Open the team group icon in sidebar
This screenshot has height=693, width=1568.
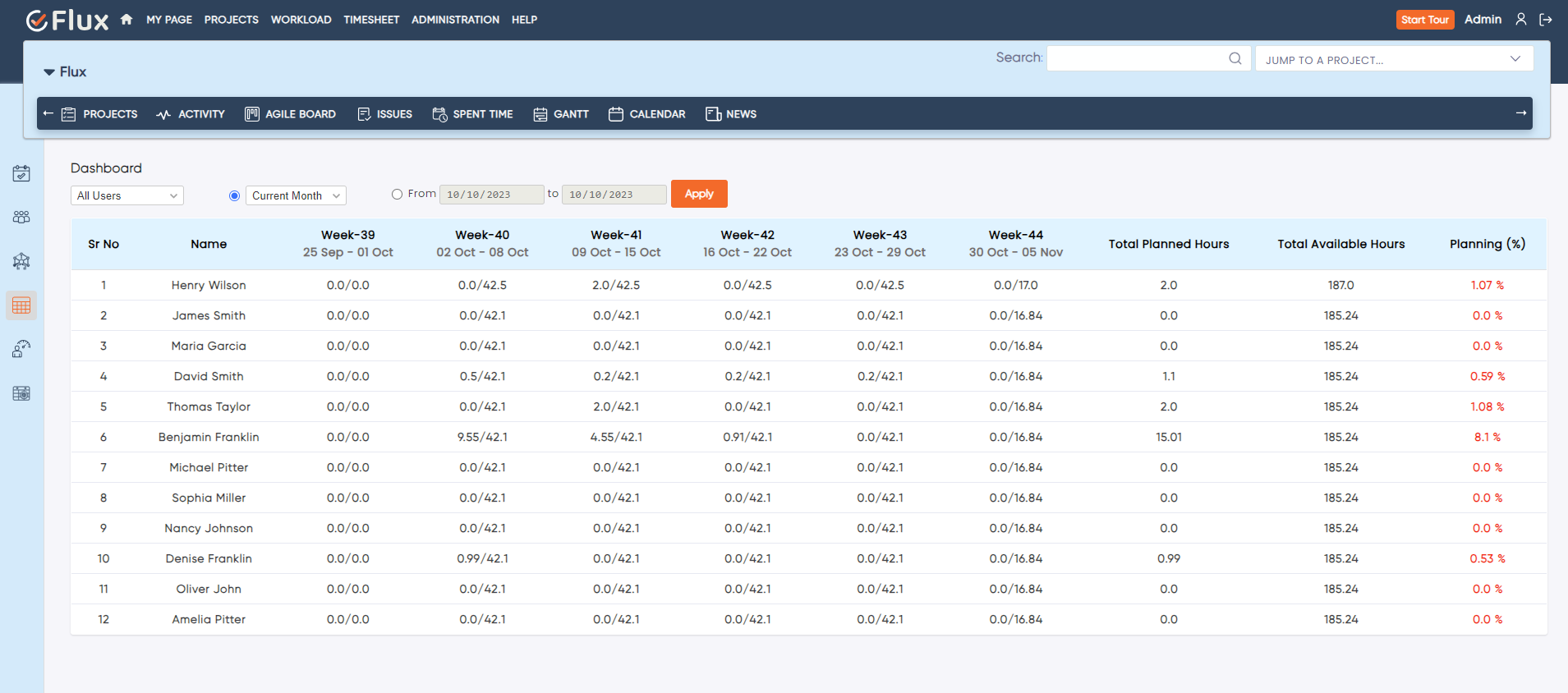pos(21,217)
